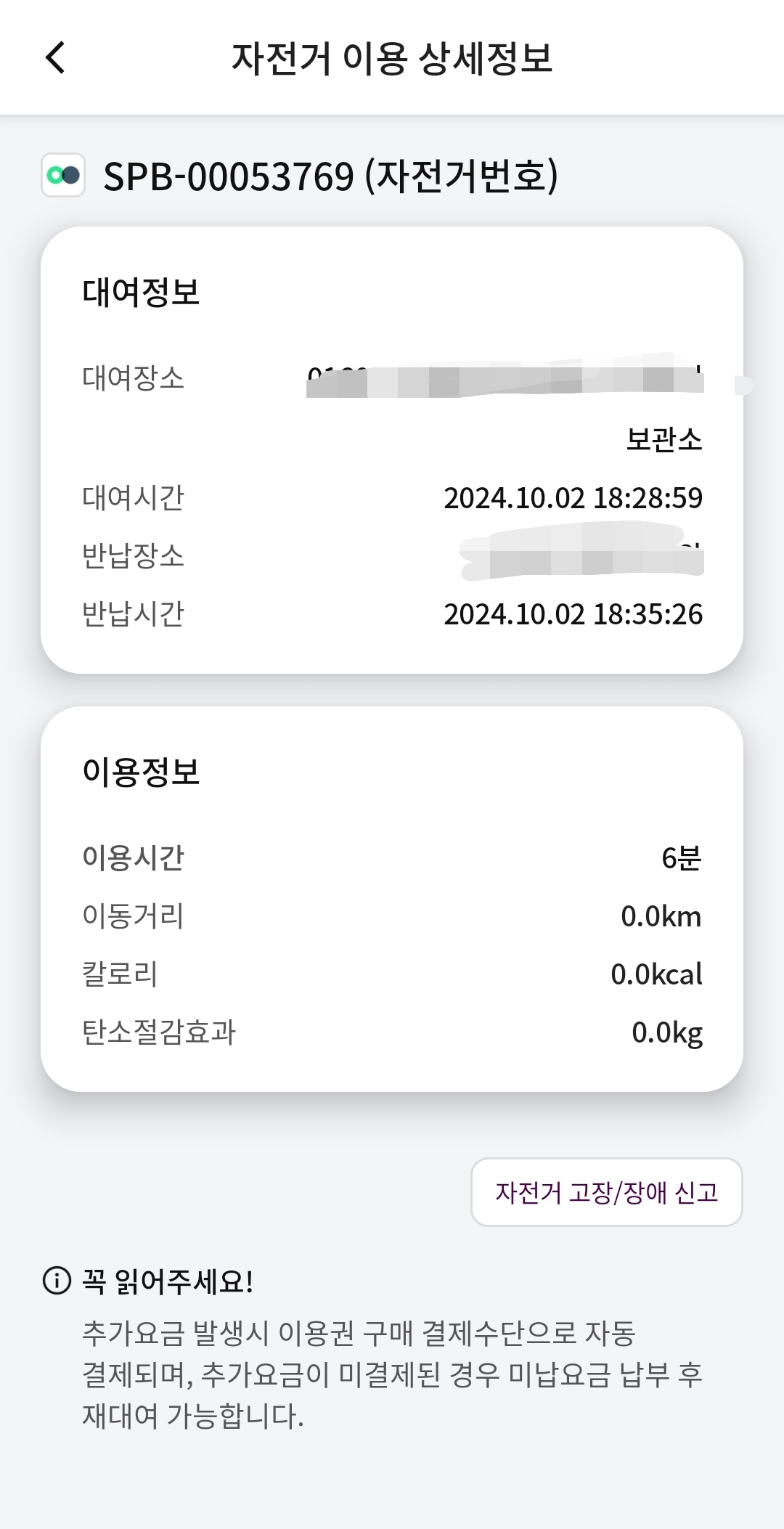Tap the 꼭 읽어주세요! notice heading

point(167,1281)
